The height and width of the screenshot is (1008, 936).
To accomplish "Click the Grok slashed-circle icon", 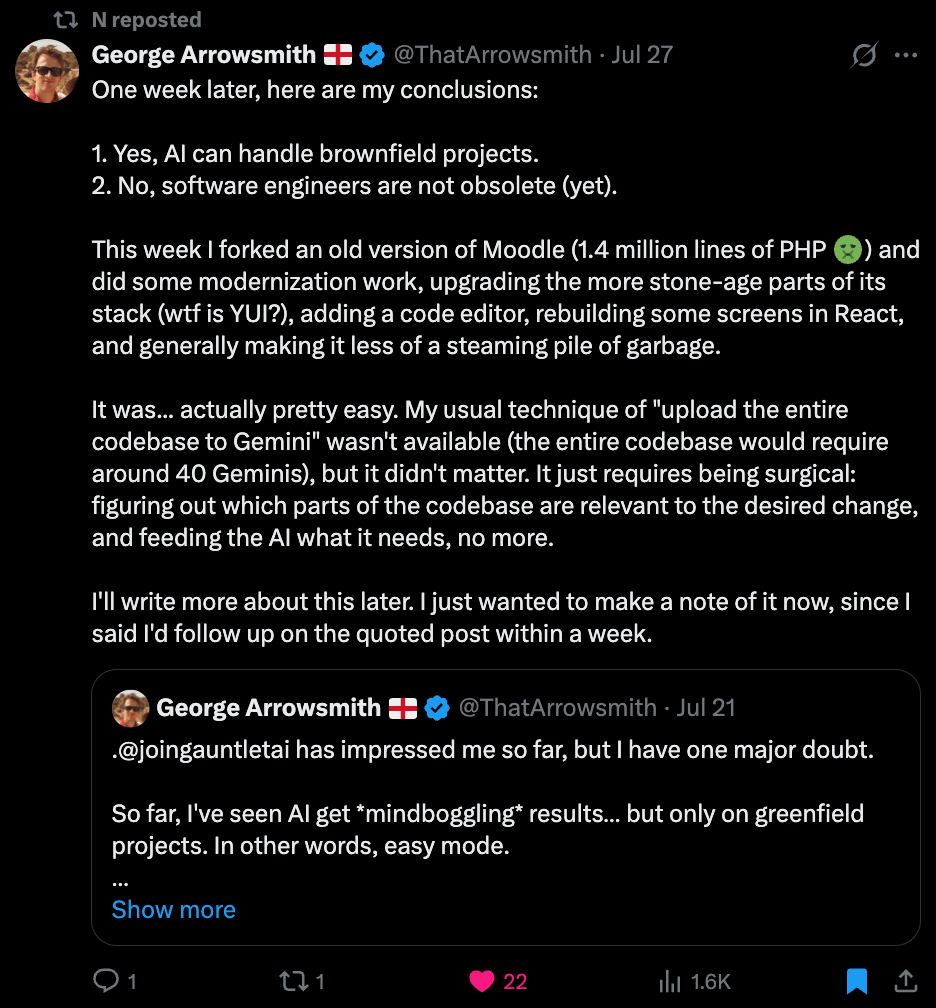I will point(863,56).
